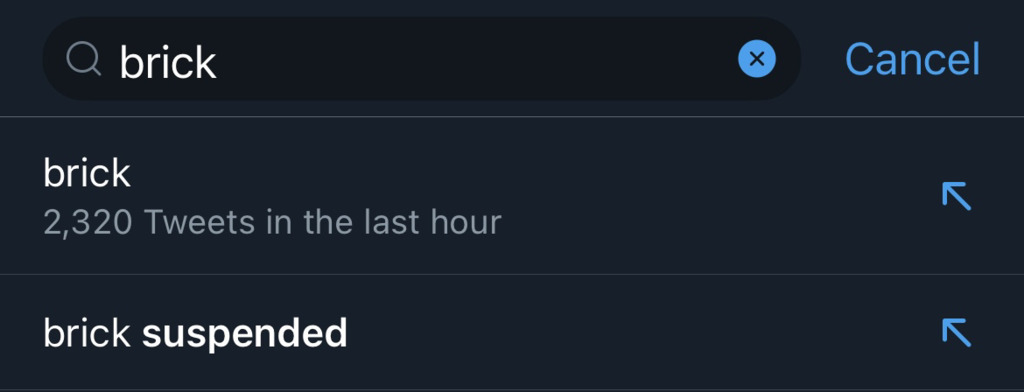Viewport: 1024px width, 392px height.
Task: Select the brick suspended suggestion
Action: pos(512,333)
